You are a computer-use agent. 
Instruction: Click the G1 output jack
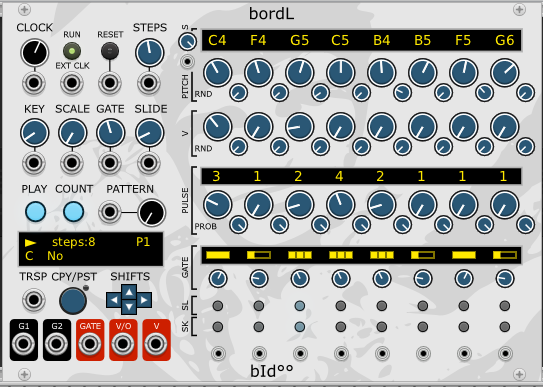coord(24,344)
